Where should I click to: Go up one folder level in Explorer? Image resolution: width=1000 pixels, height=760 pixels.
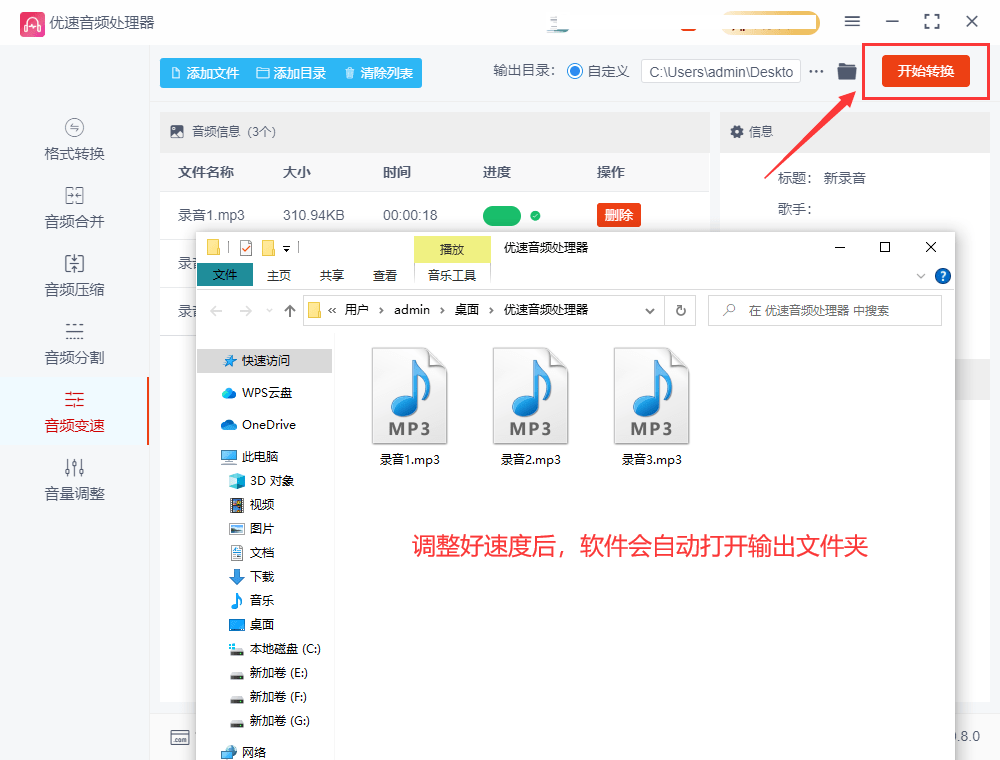click(x=290, y=311)
